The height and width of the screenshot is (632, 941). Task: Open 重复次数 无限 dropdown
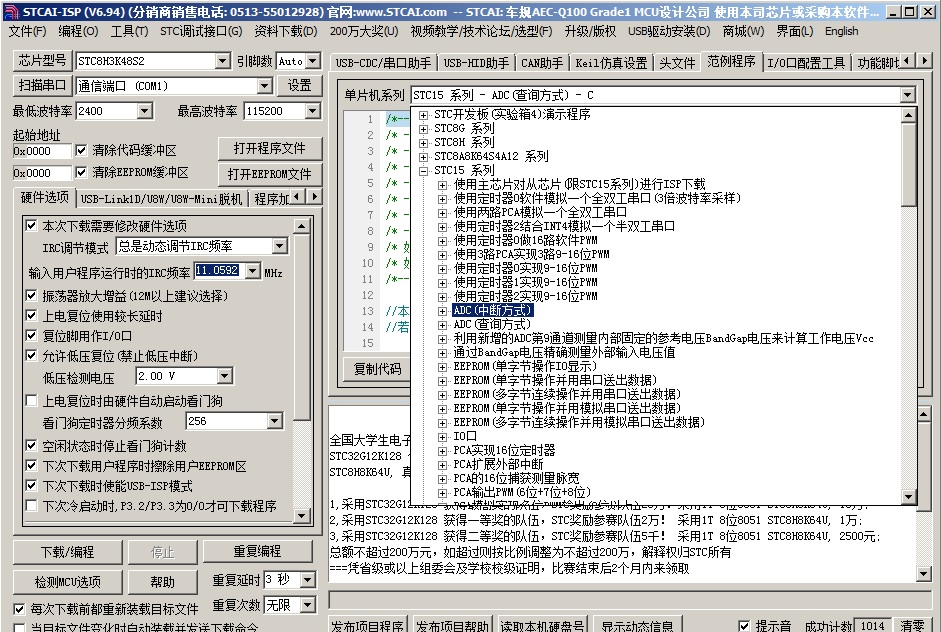point(307,604)
